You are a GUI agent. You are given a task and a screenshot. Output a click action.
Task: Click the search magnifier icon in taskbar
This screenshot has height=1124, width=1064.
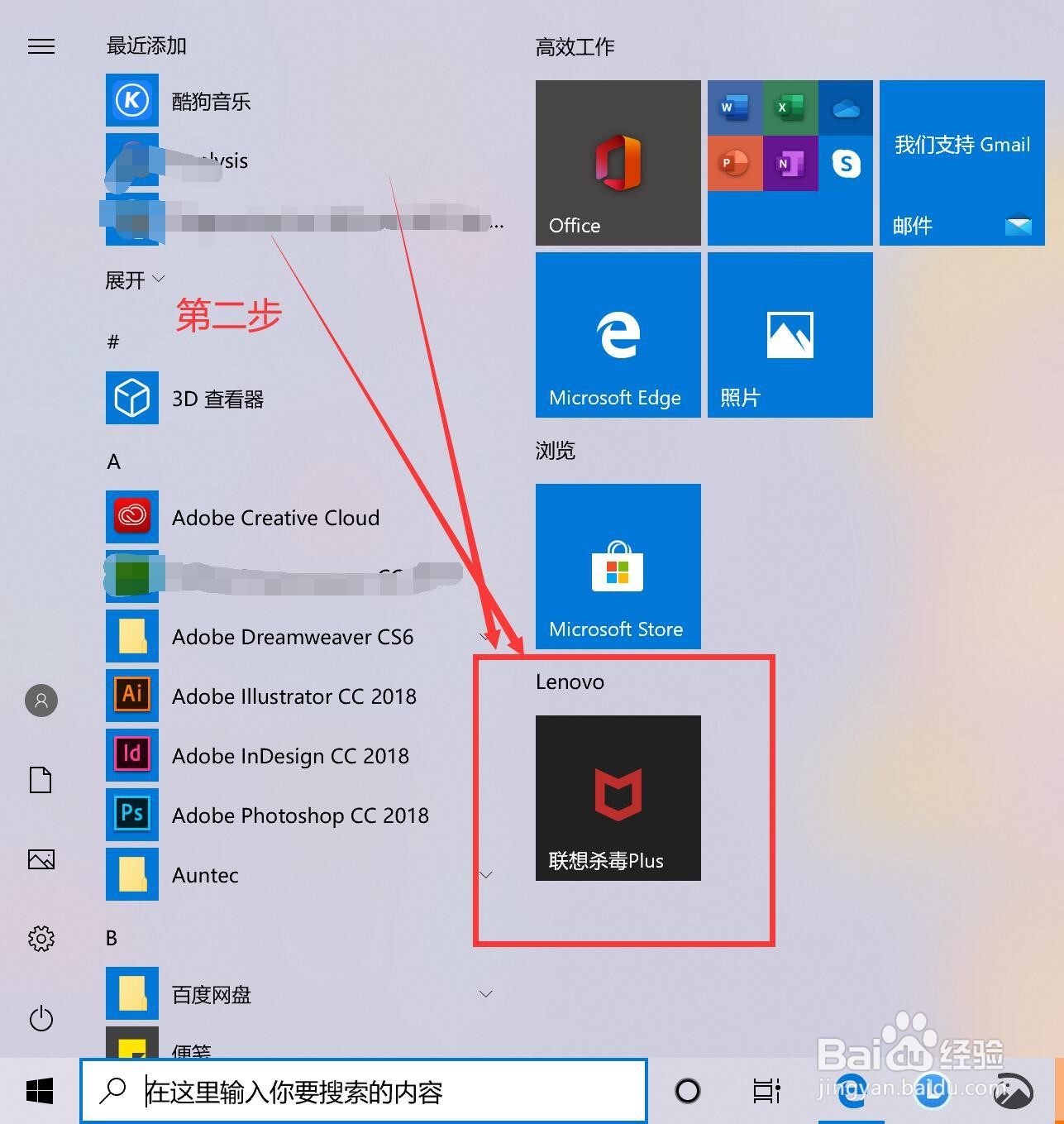pos(112,1091)
